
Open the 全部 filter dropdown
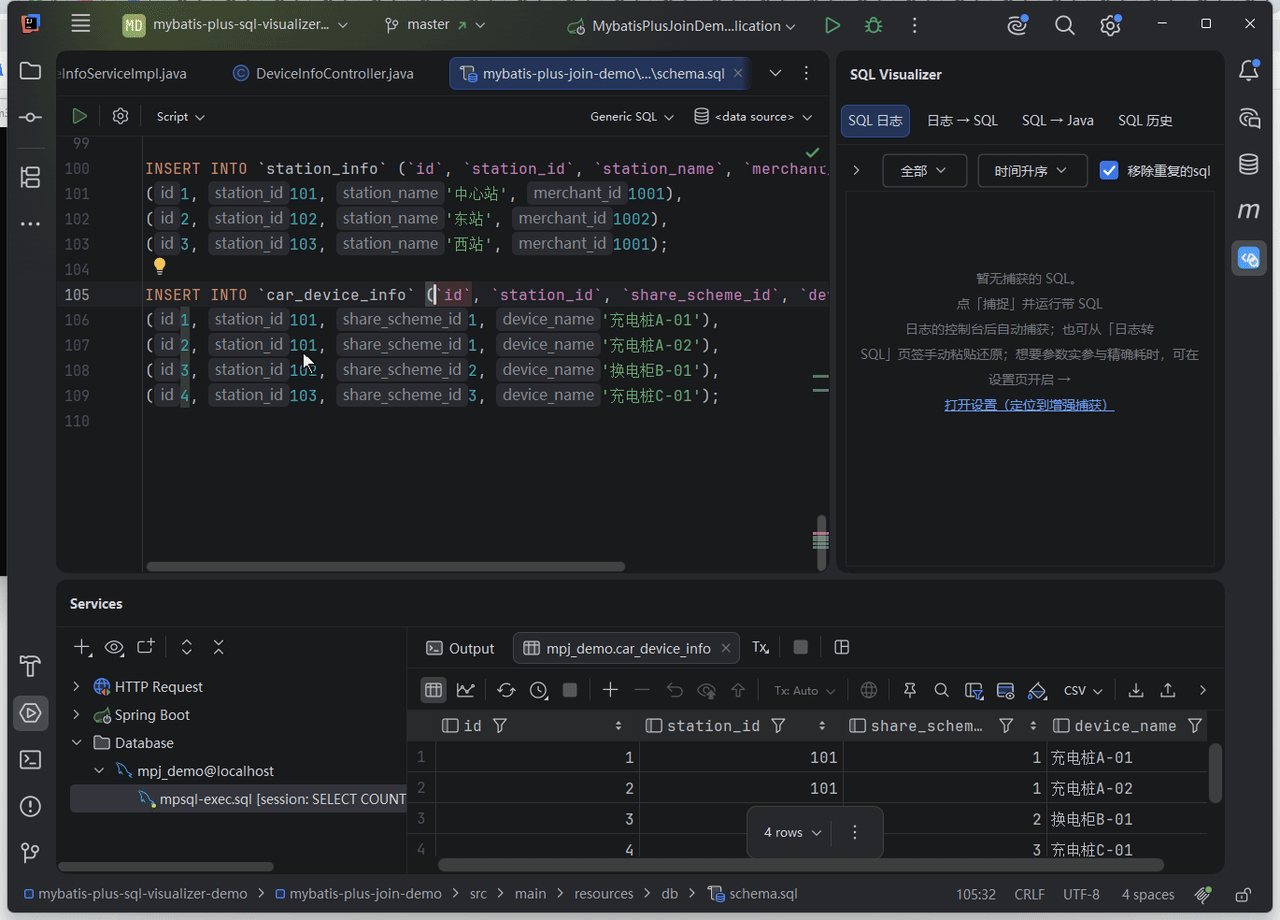(924, 171)
